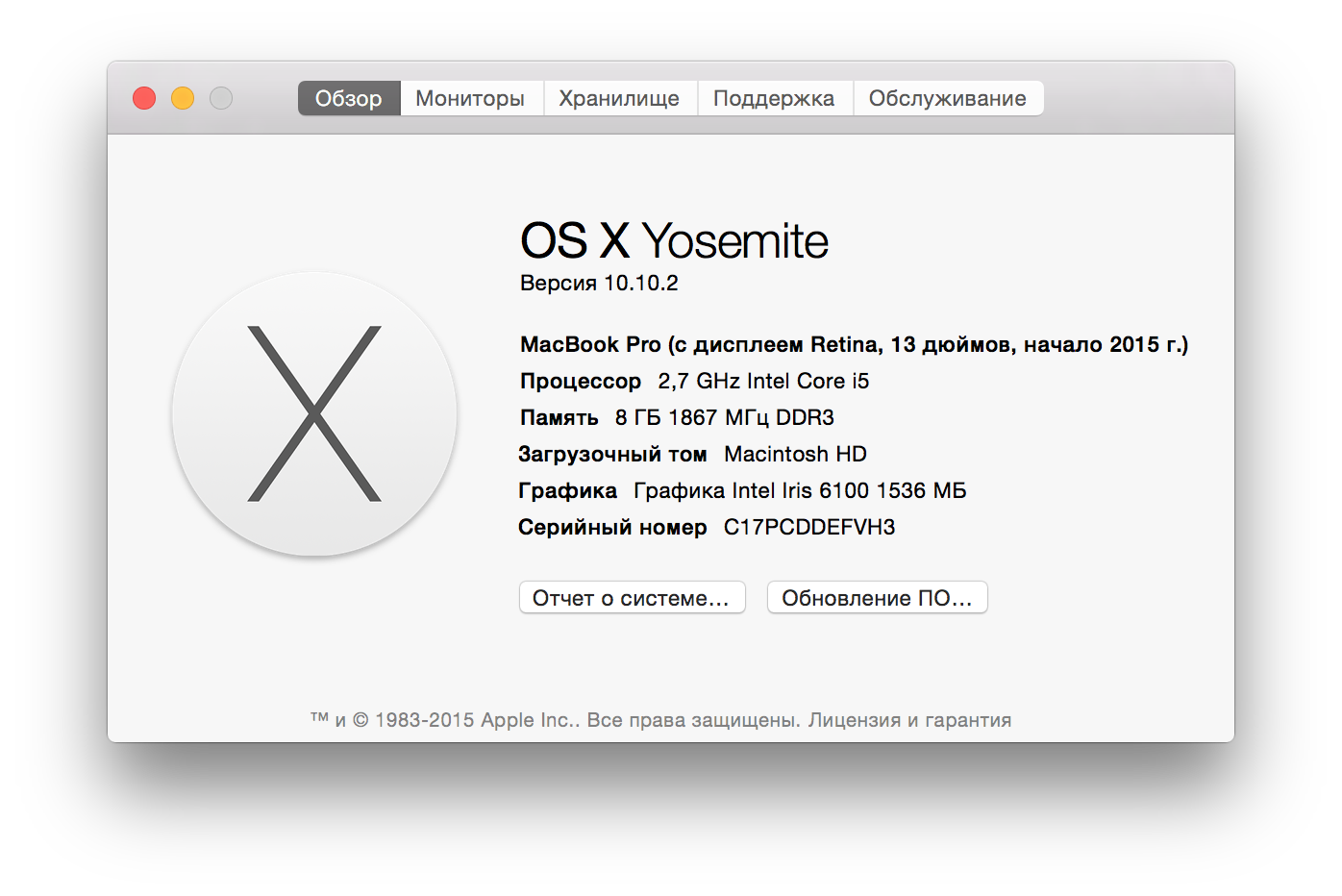Close the window with the red button
This screenshot has width=1342, height=896.
(x=144, y=98)
